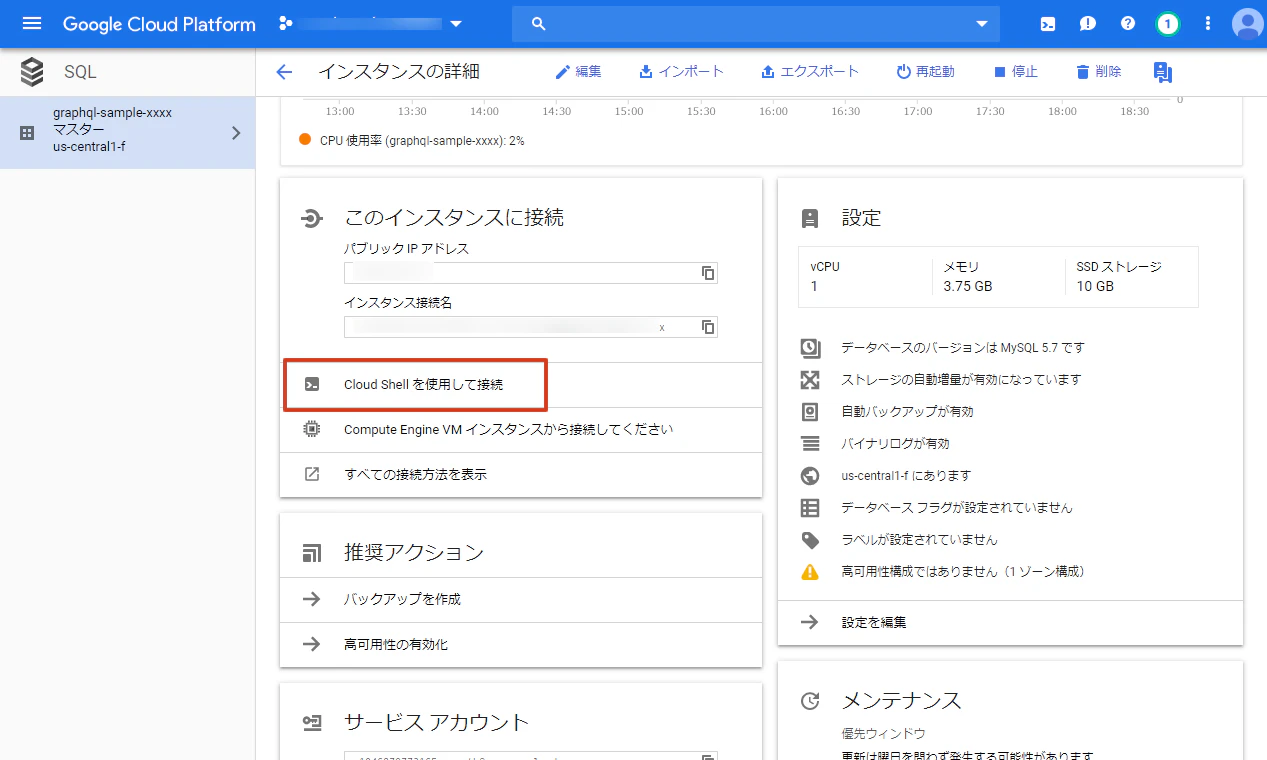
Task: Show all connection methods (すべての接続方法を表示)
Action: point(521,475)
